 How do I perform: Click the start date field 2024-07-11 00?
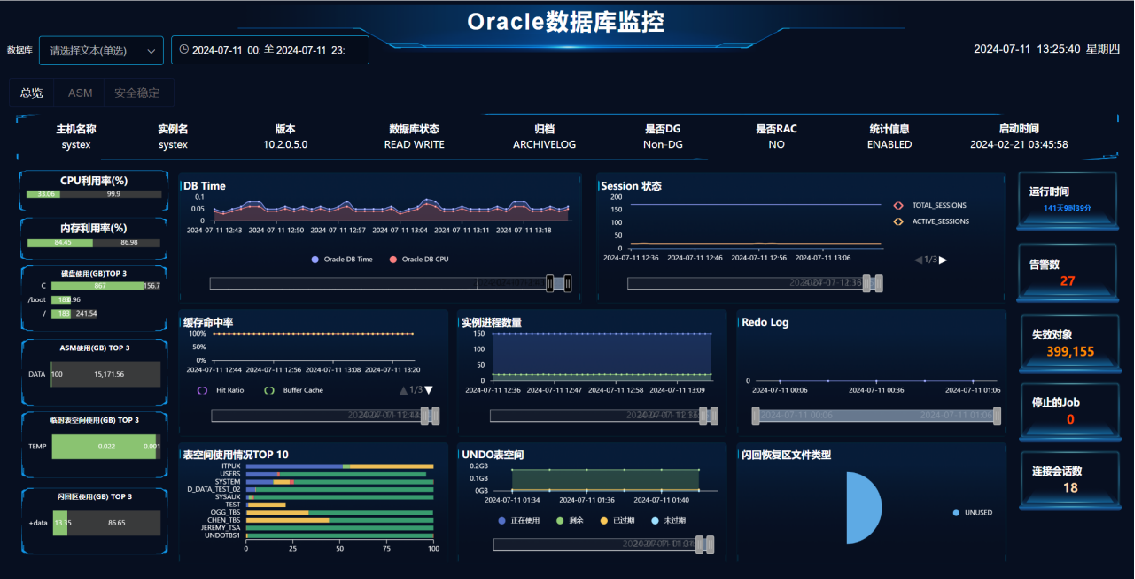tap(225, 50)
